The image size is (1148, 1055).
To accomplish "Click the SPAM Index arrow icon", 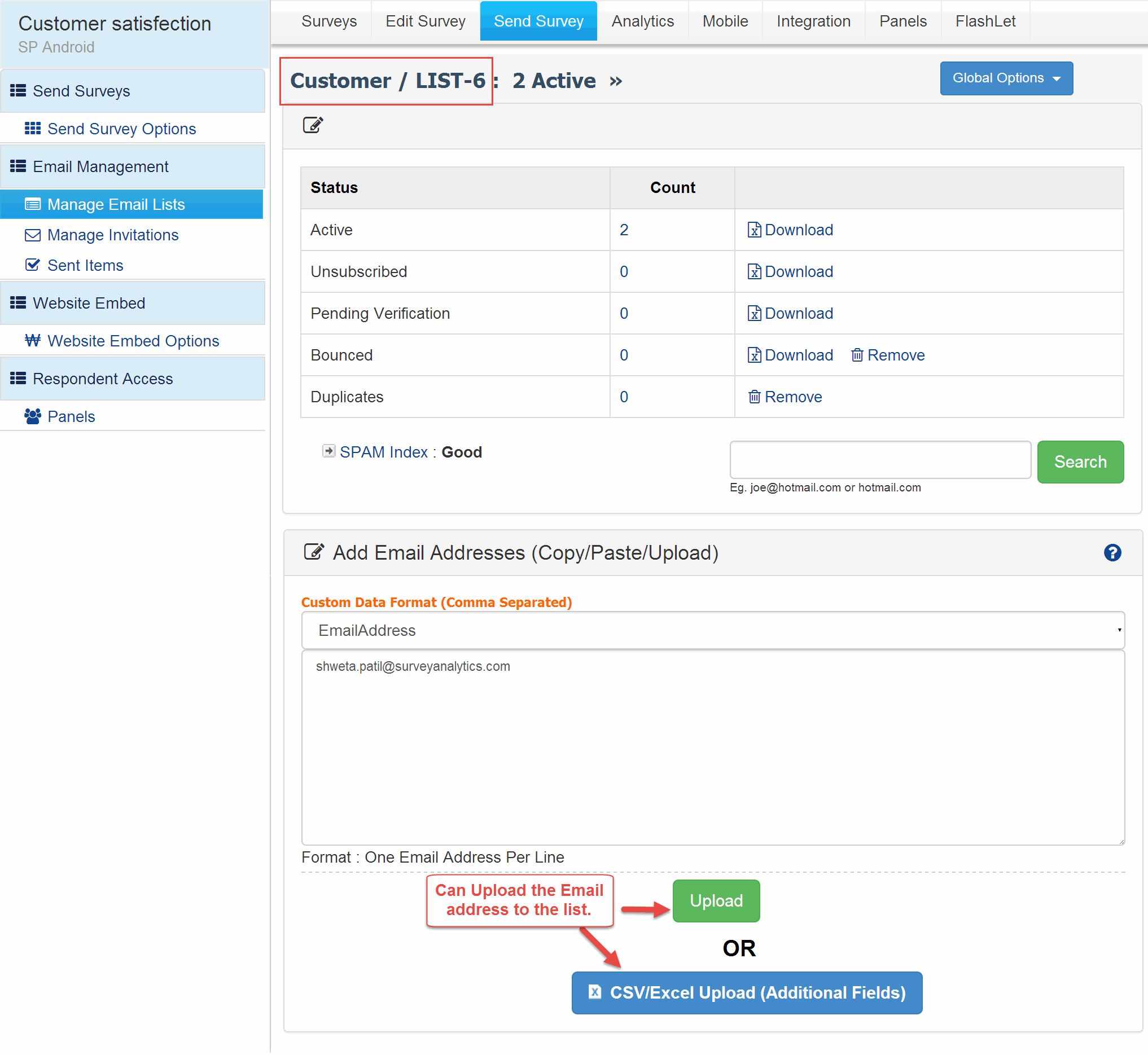I will coord(328,451).
